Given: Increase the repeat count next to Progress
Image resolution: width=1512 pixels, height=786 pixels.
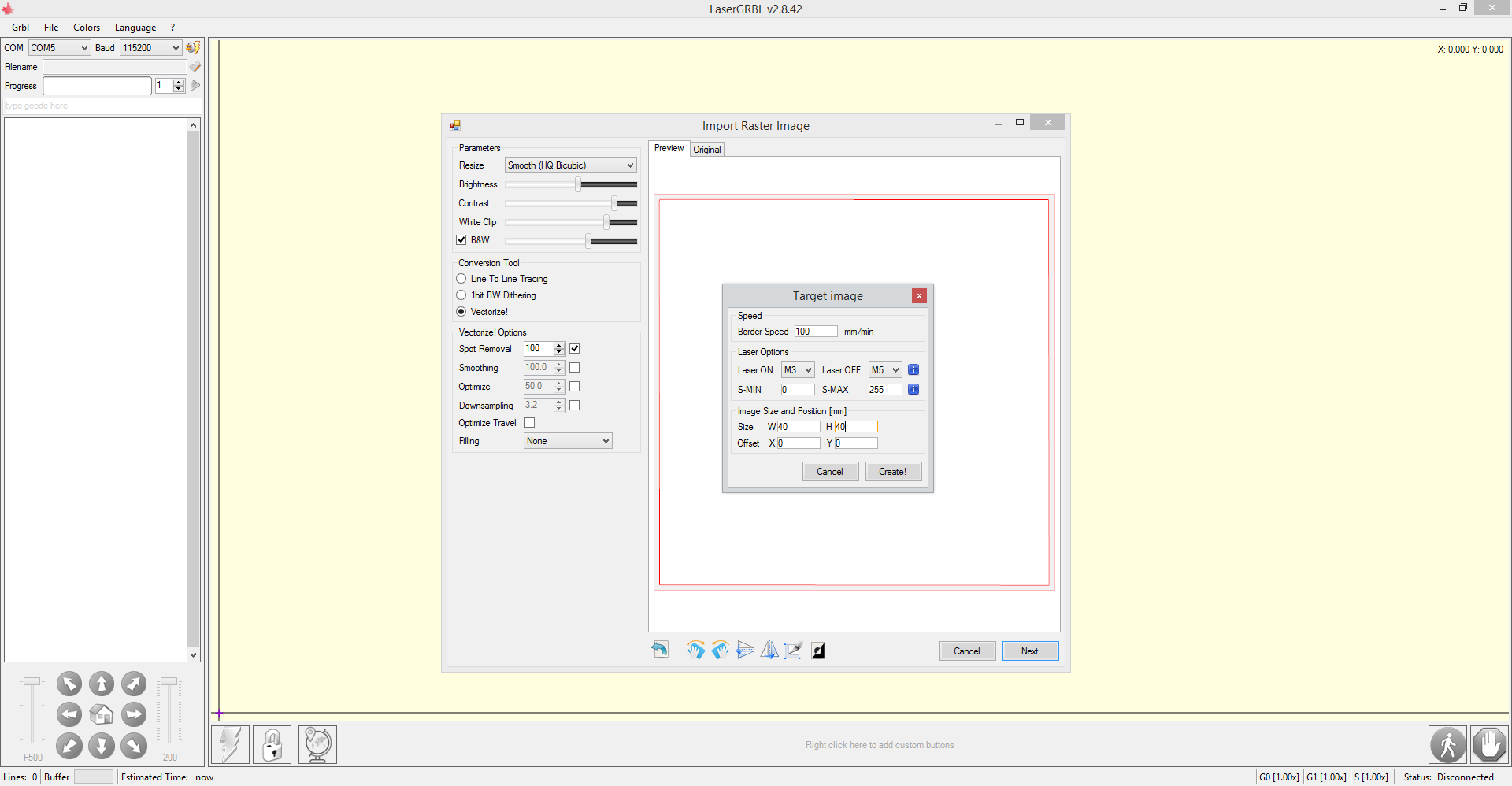Looking at the screenshot, I should tap(179, 82).
